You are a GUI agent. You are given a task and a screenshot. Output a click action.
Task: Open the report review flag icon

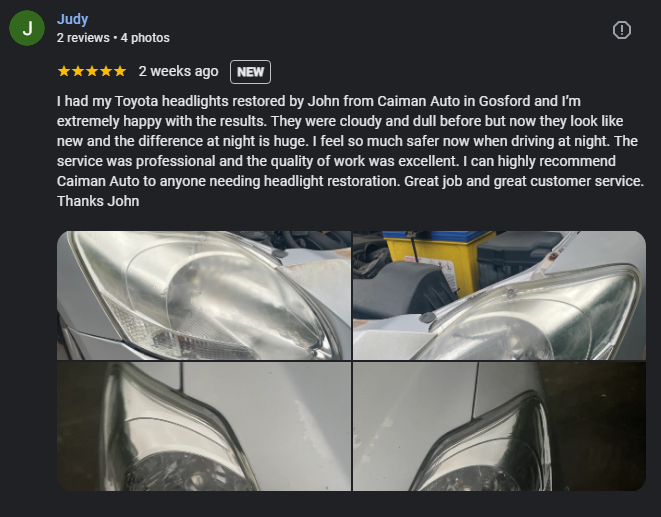click(x=621, y=30)
